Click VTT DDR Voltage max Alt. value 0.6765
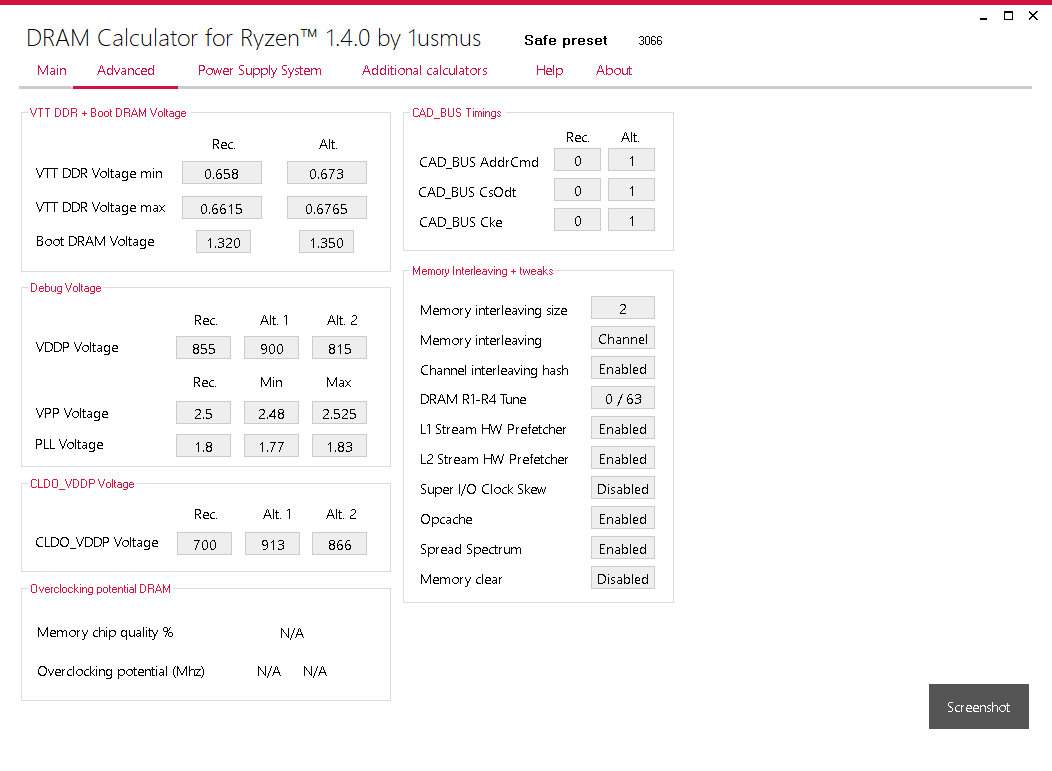The width and height of the screenshot is (1052, 771). 327,208
